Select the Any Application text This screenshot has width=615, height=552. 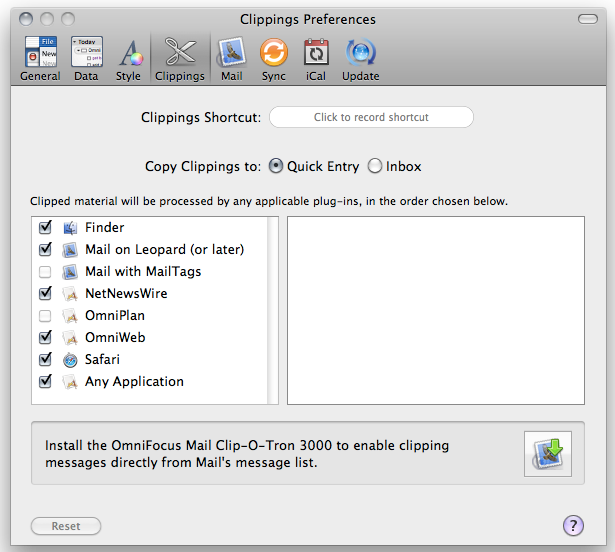[x=135, y=382]
